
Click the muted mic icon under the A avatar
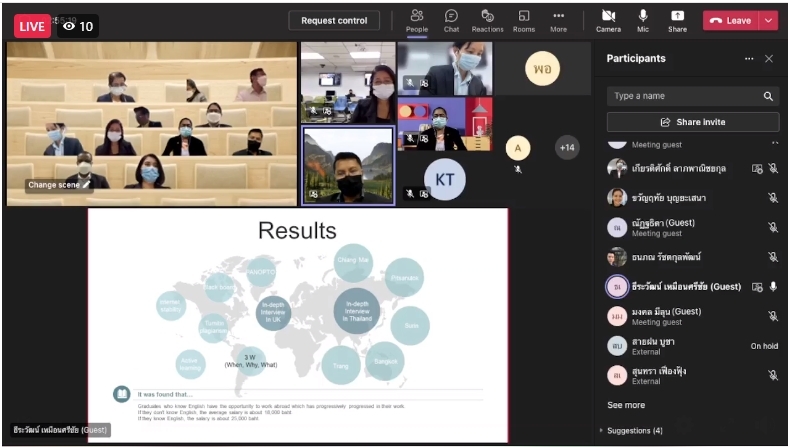tap(518, 169)
